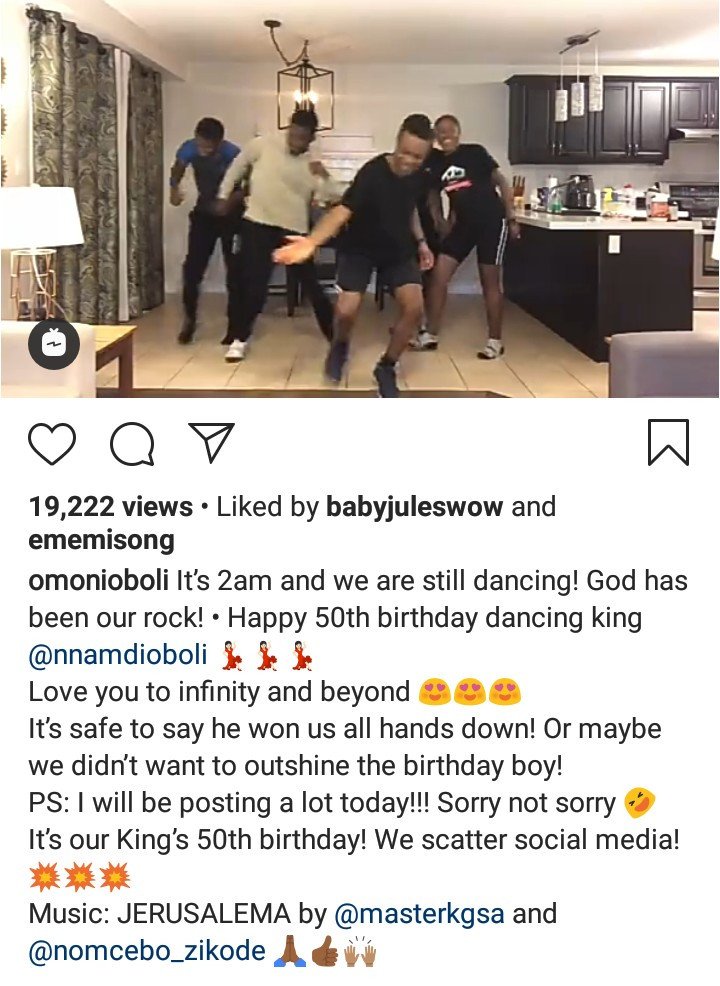720x986 pixels.
Task: Tap the praying hands emoji
Action: tap(291, 951)
